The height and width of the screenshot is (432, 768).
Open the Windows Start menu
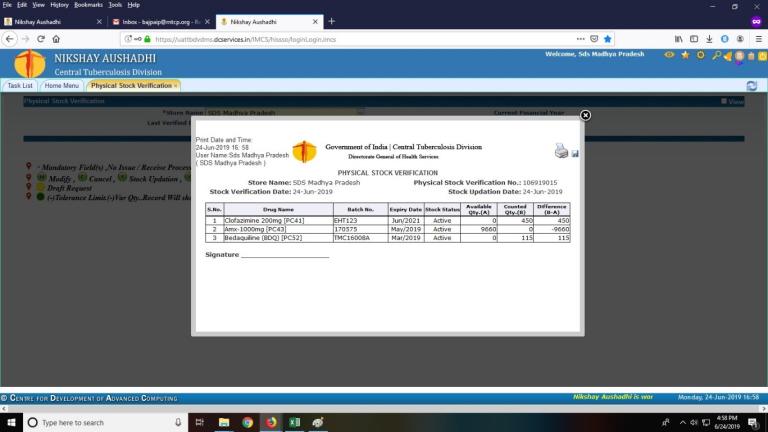11,422
